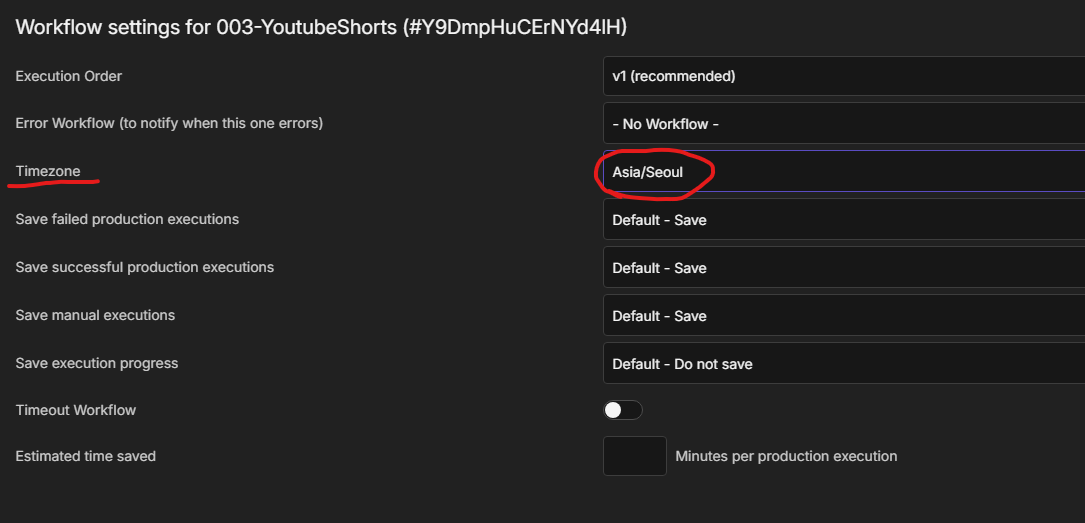This screenshot has height=523, width=1085.
Task: Open the Asia/Seoul timezone dropdown
Action: [x=843, y=172]
